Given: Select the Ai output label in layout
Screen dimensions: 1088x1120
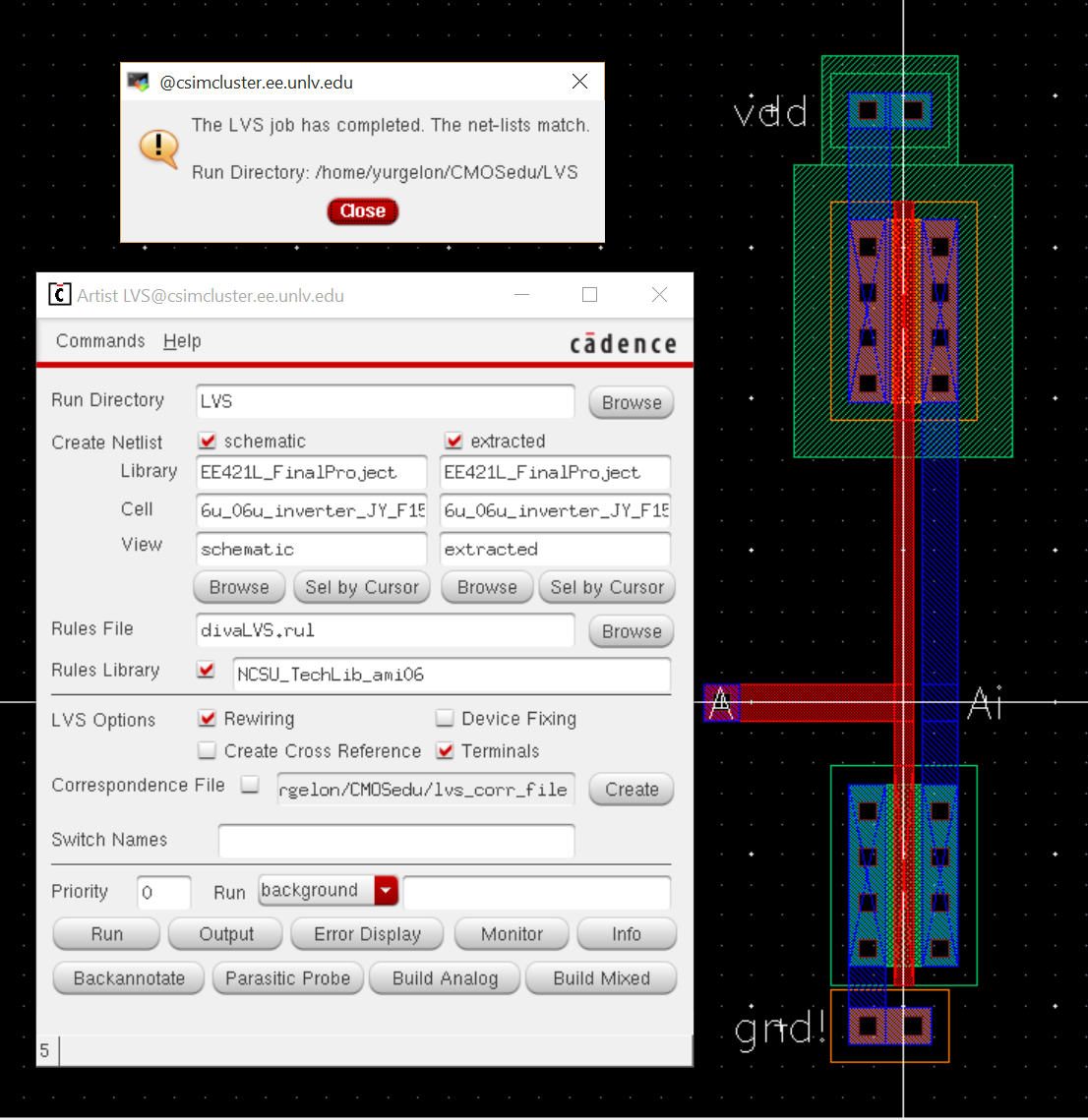Looking at the screenshot, I should (985, 702).
